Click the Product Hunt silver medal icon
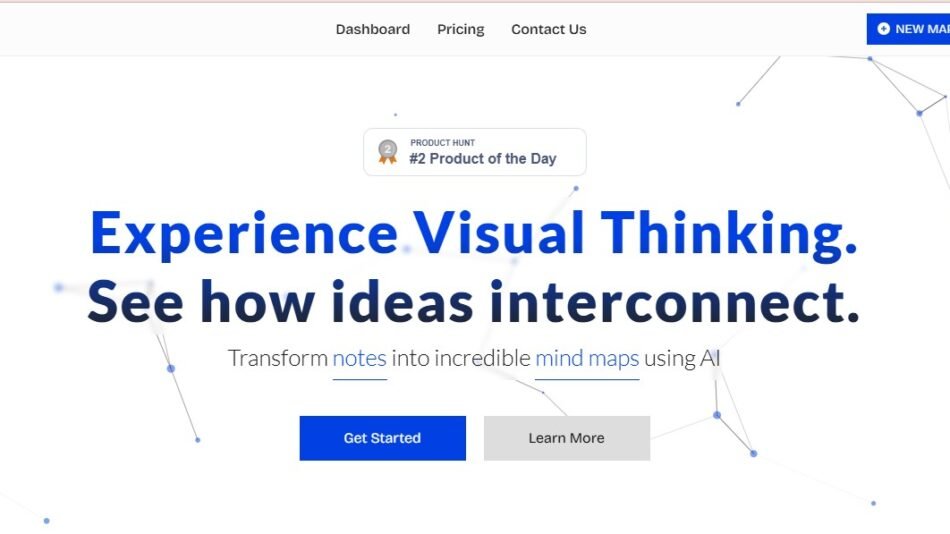This screenshot has height=534, width=950. (387, 152)
